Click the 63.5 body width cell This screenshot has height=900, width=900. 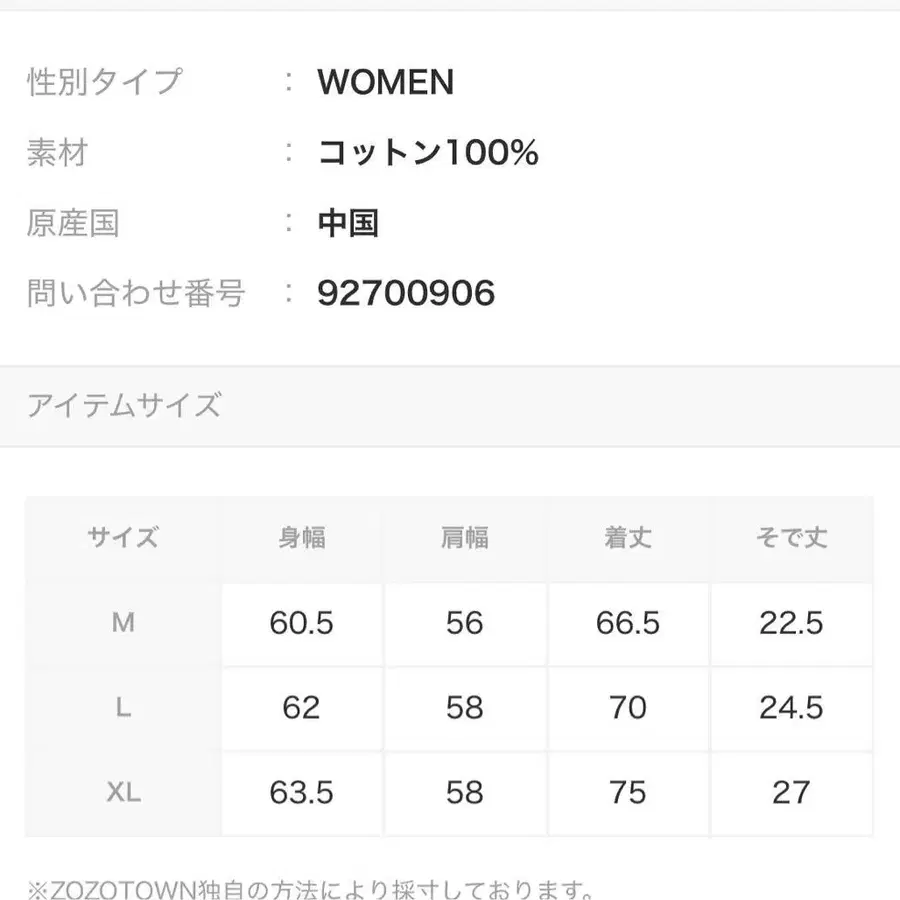coord(301,793)
